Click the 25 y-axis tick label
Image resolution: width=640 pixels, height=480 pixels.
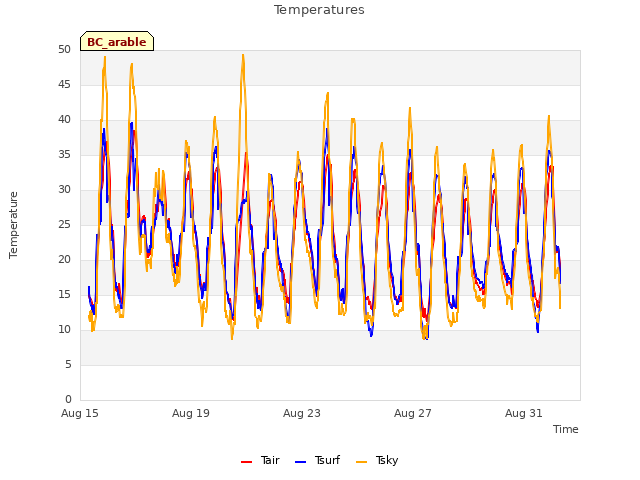pos(64,224)
